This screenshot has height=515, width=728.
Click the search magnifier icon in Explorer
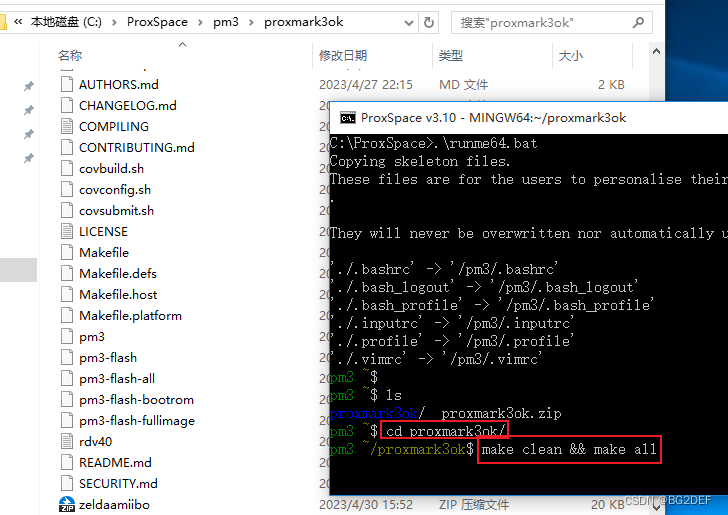click(x=638, y=22)
